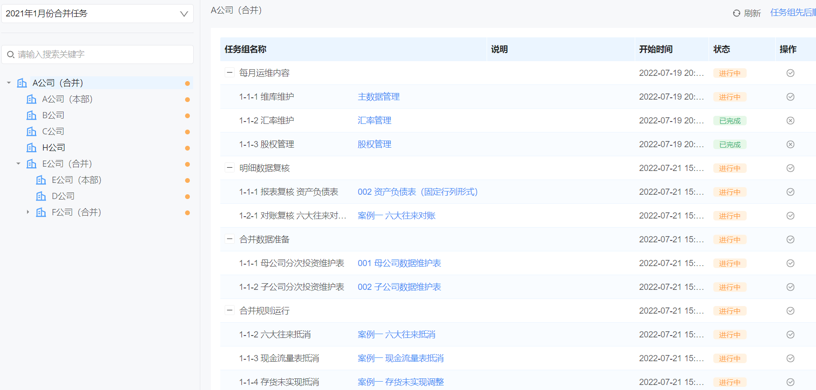Click the check icon in 六大往来抵消 row
The height and width of the screenshot is (390, 816).
coord(790,334)
